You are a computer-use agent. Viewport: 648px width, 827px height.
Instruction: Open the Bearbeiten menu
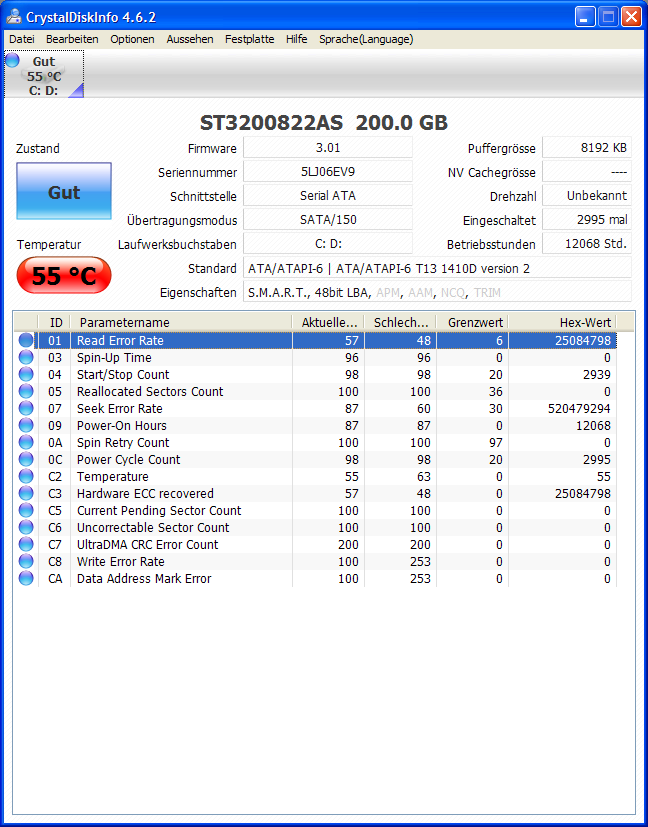point(72,39)
